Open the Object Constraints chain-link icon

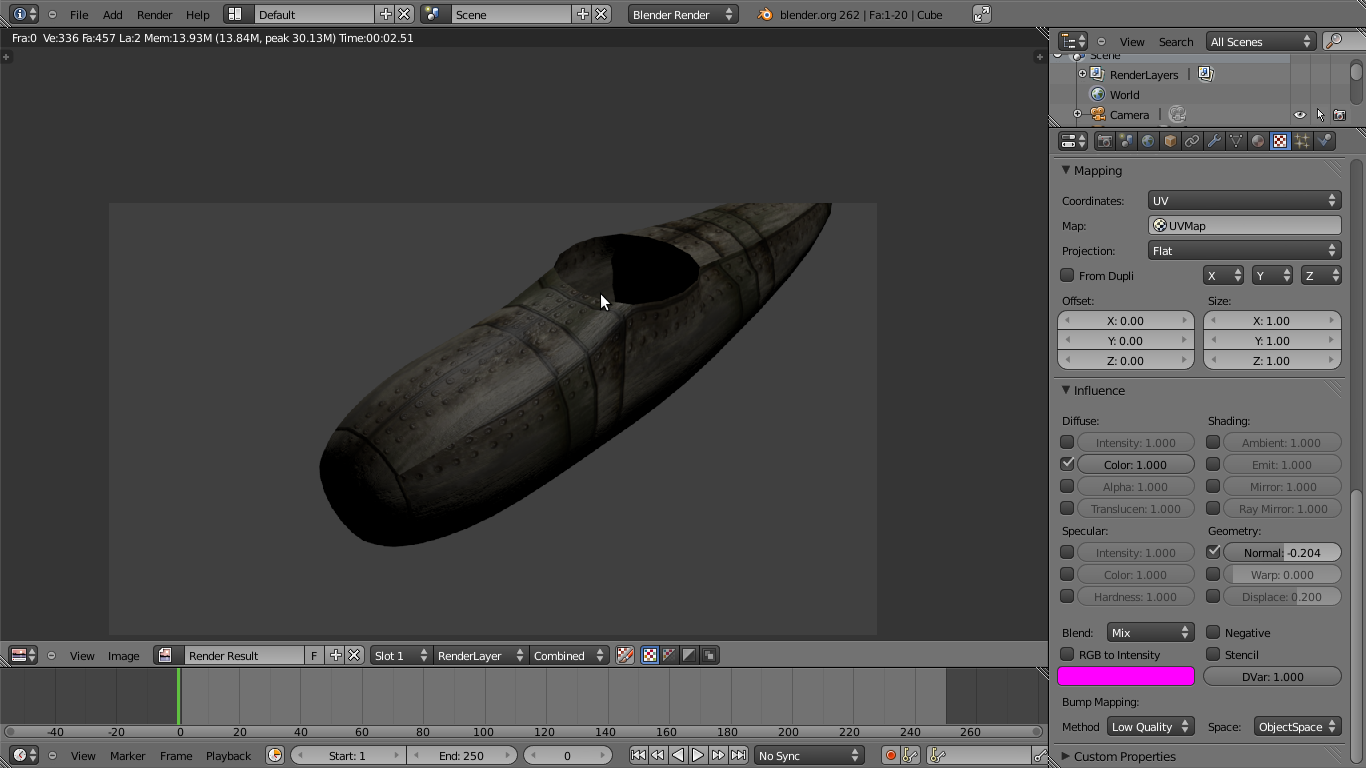[x=1192, y=140]
